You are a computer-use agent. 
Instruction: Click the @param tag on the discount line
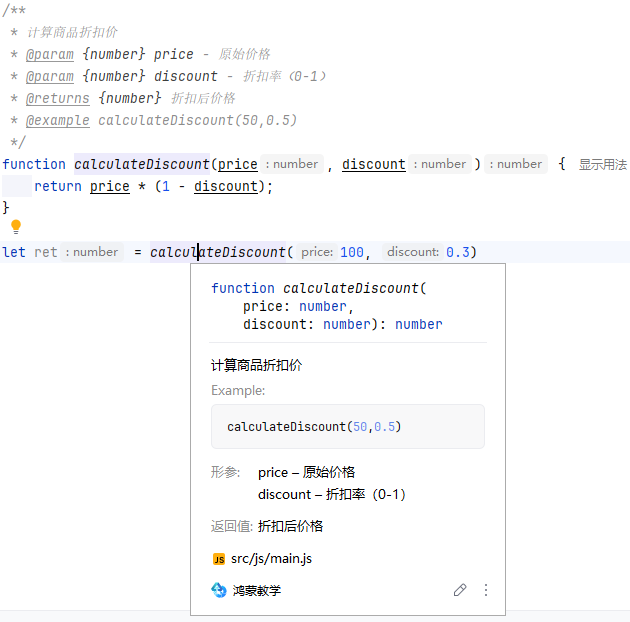coord(50,76)
